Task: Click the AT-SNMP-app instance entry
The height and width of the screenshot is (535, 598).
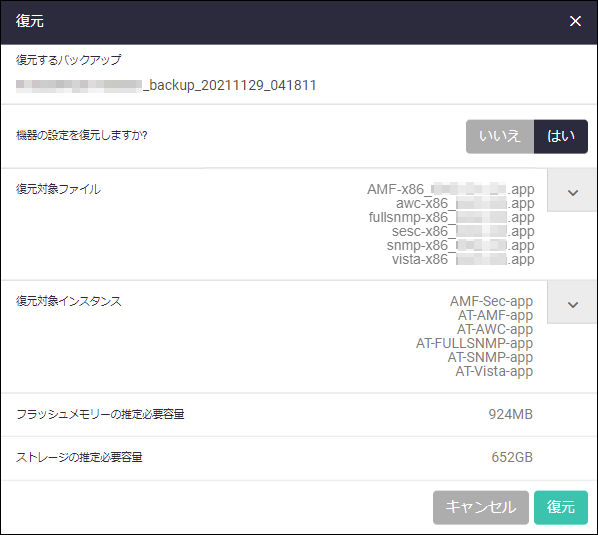Action: point(490,358)
